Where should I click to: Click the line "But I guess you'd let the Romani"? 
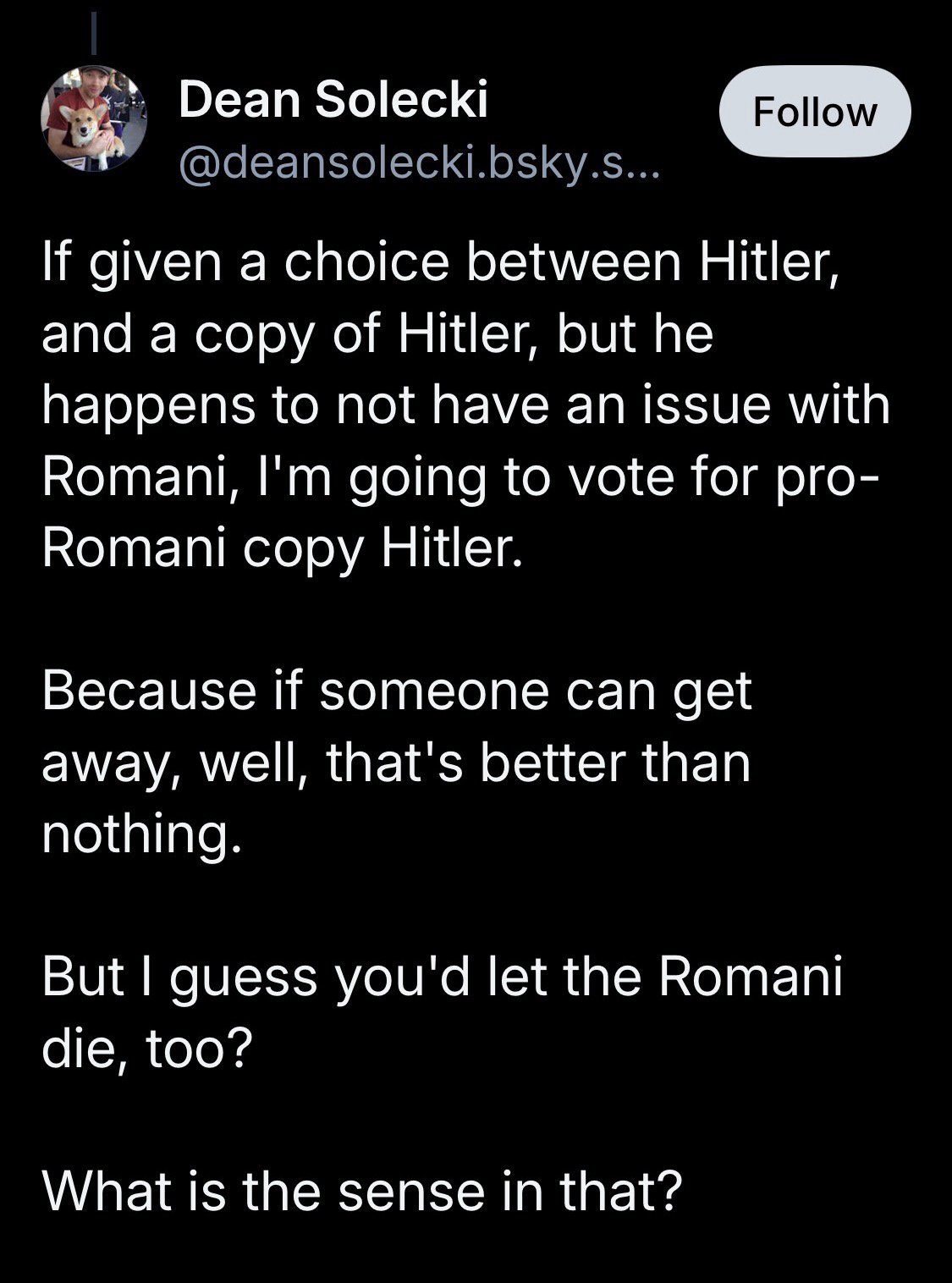[x=442, y=976]
